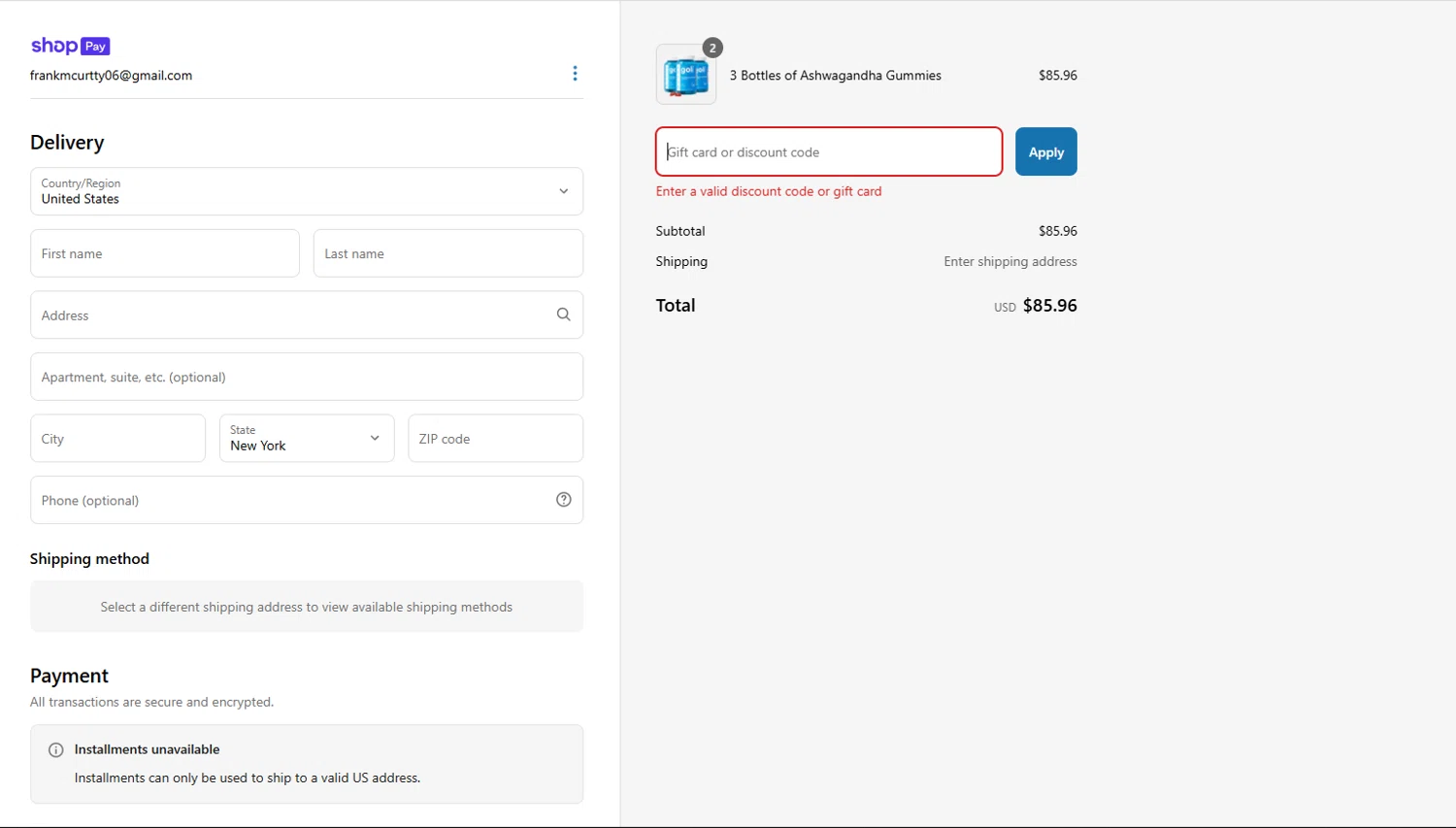Click the Total USD $85.96 amount
This screenshot has width=1456, height=828.
[1036, 306]
